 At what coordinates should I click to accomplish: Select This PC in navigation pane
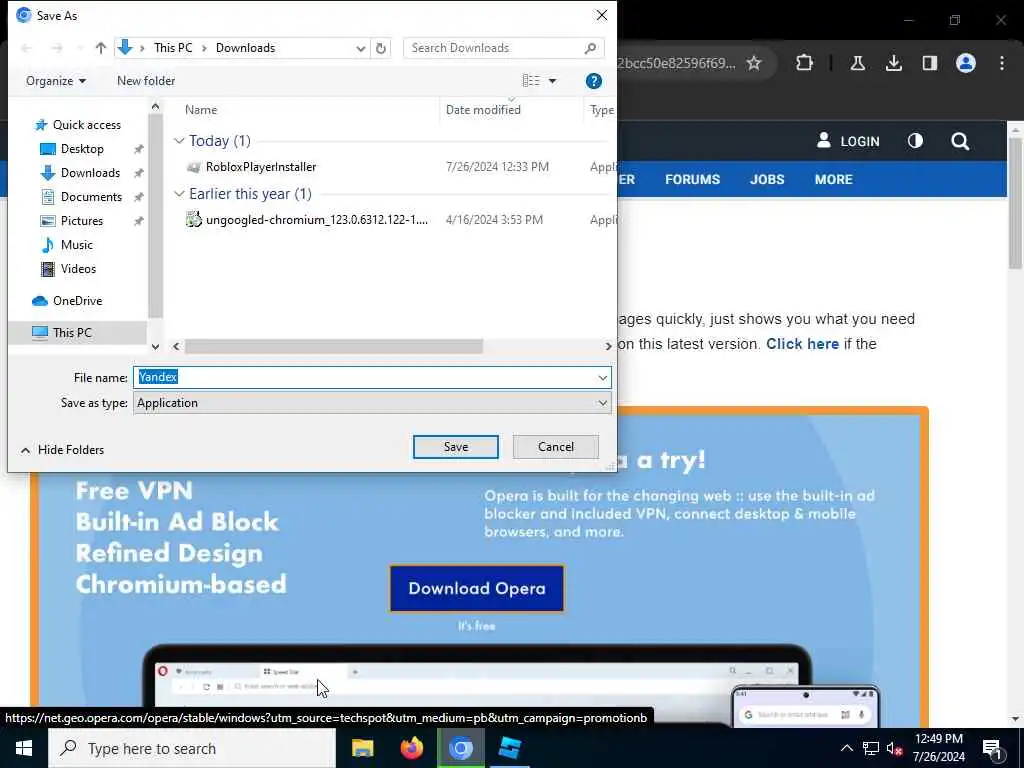point(77,332)
